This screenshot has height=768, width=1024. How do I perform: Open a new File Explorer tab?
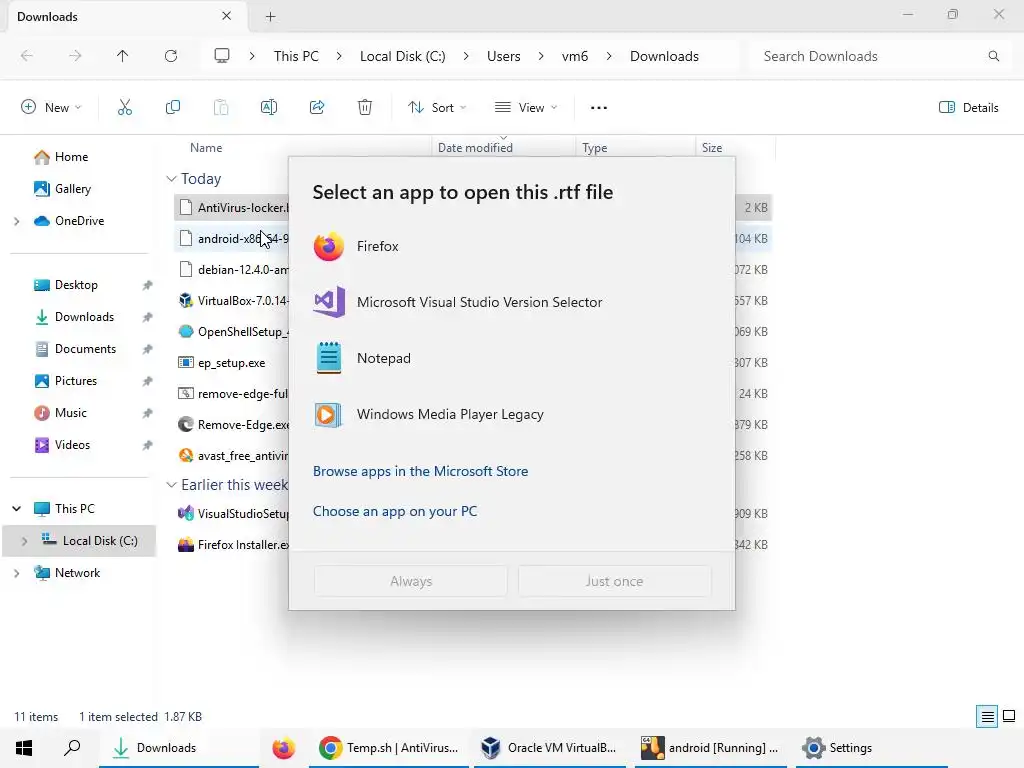pos(270,17)
